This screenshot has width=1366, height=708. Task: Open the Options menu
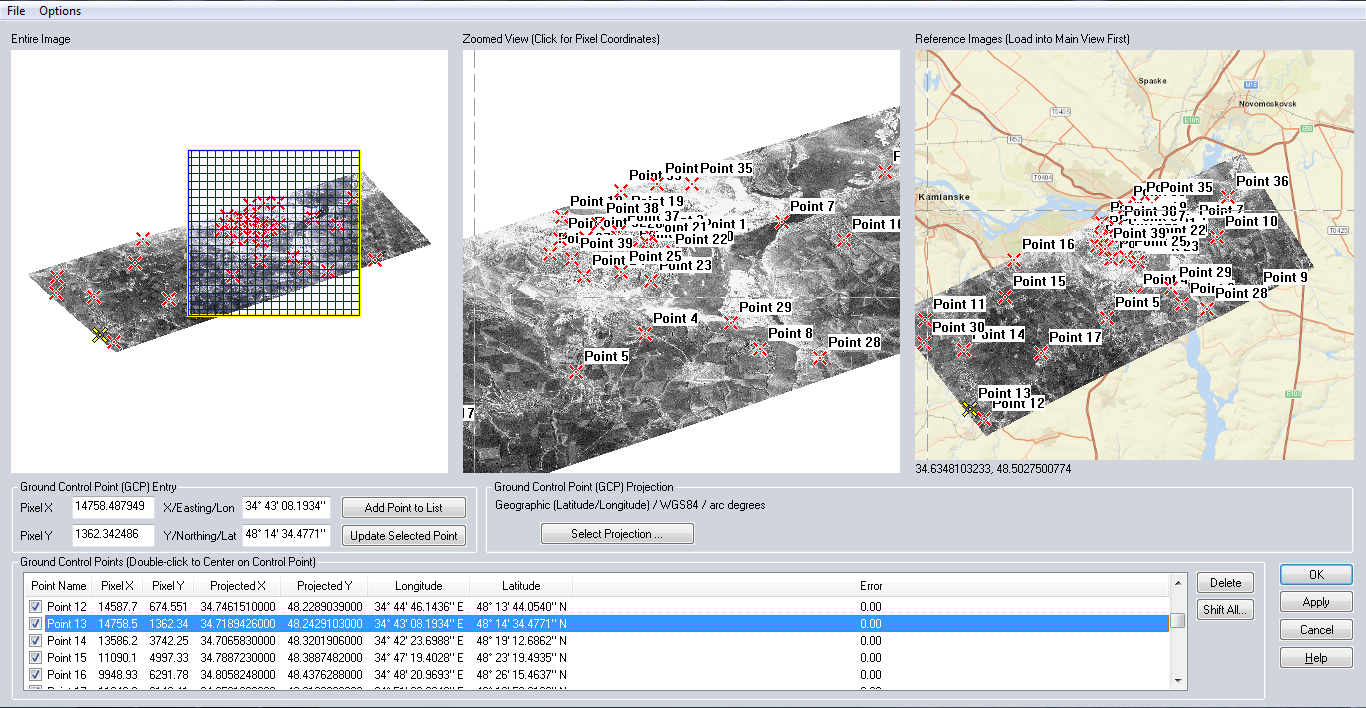60,11
